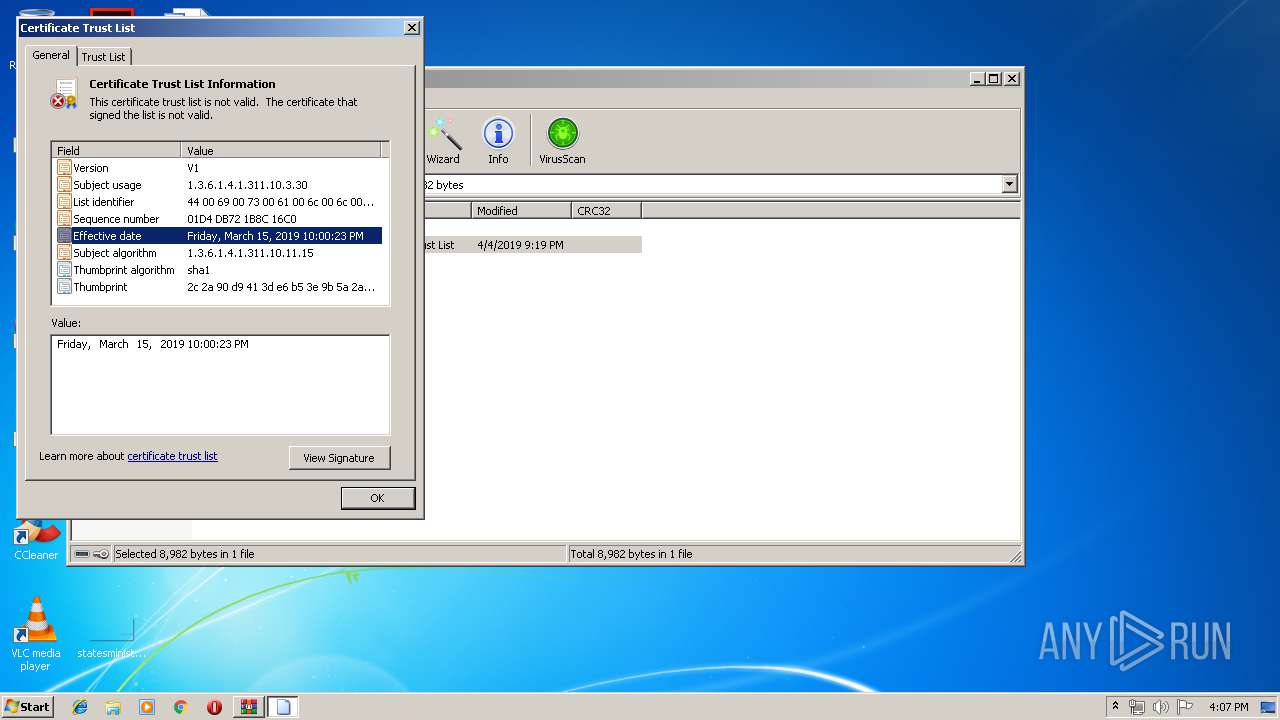Open the network status tray icon
Image resolution: width=1280 pixels, height=720 pixels.
pos(1137,707)
